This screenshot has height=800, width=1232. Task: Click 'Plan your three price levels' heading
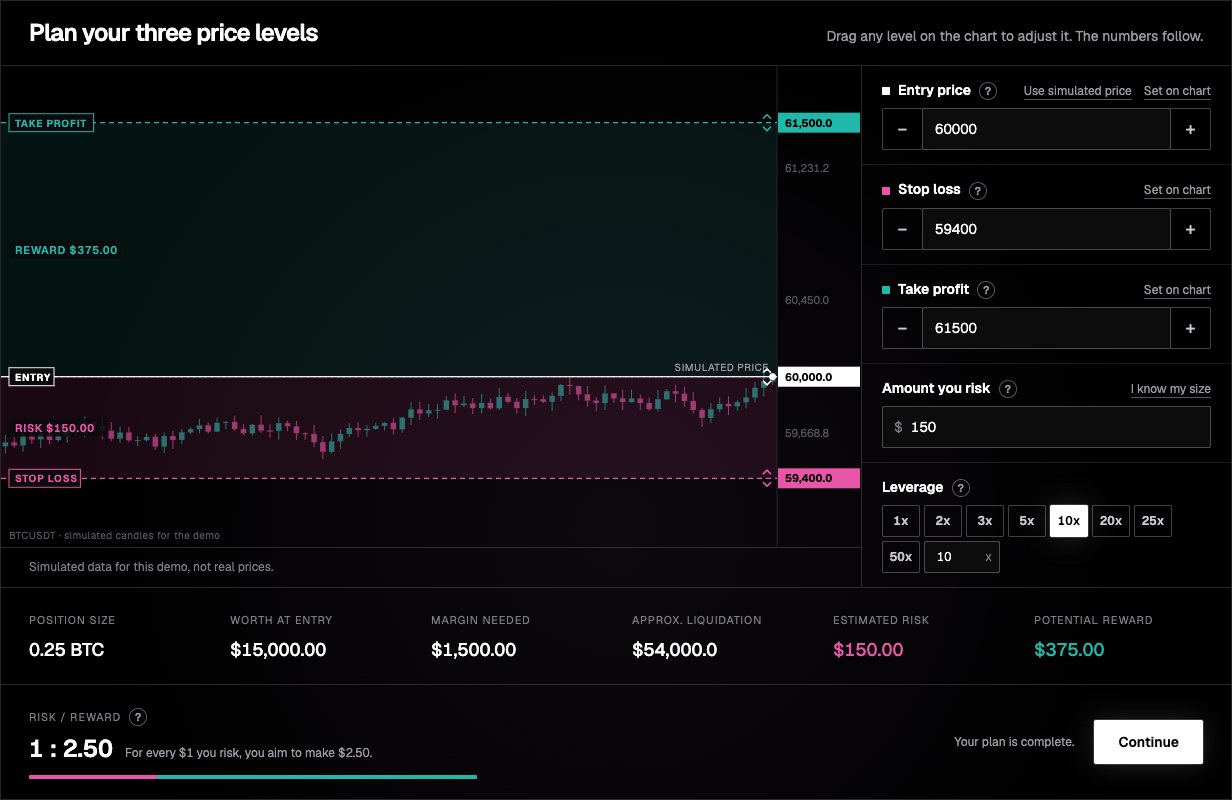(x=174, y=33)
